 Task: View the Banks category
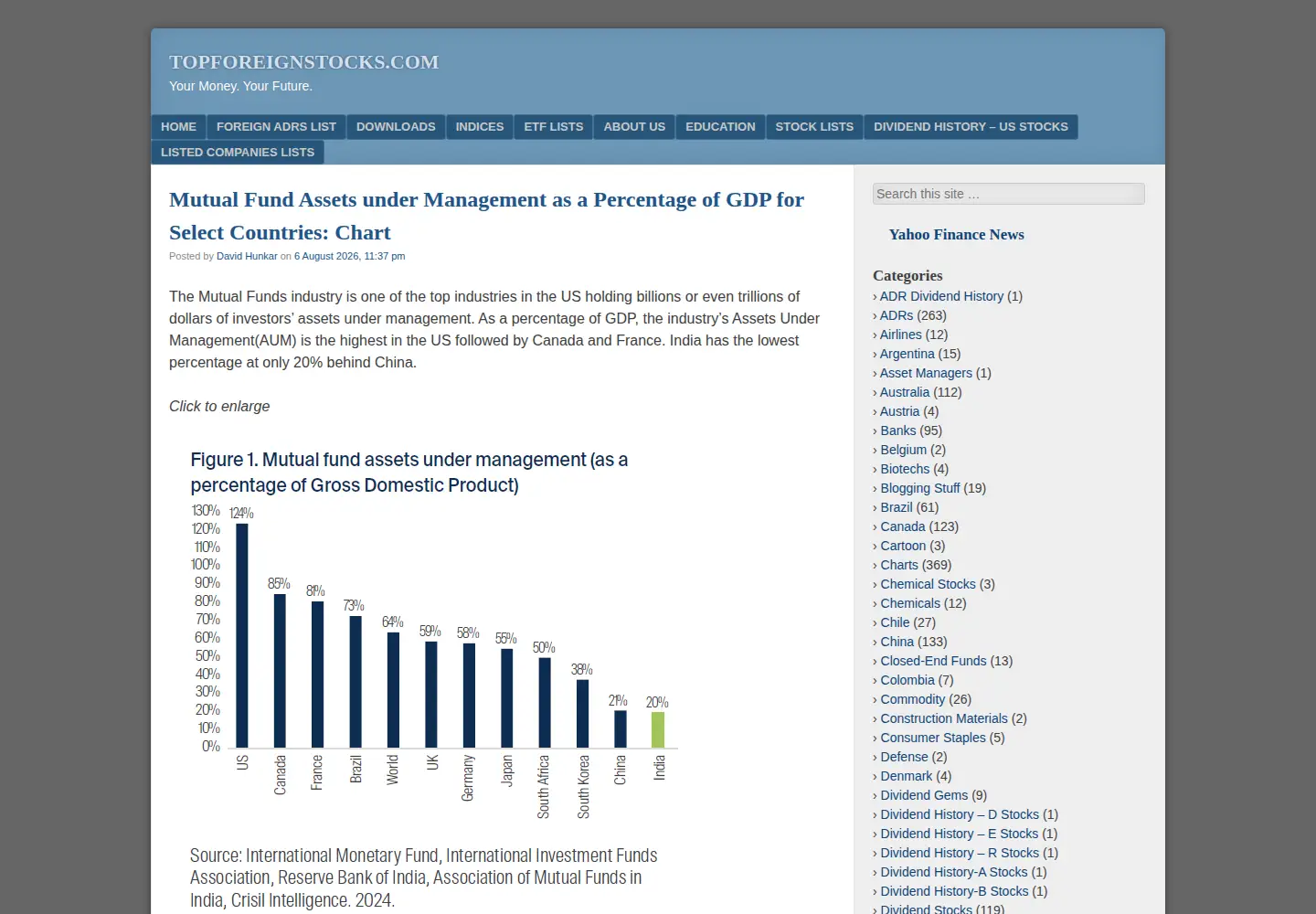pos(898,430)
